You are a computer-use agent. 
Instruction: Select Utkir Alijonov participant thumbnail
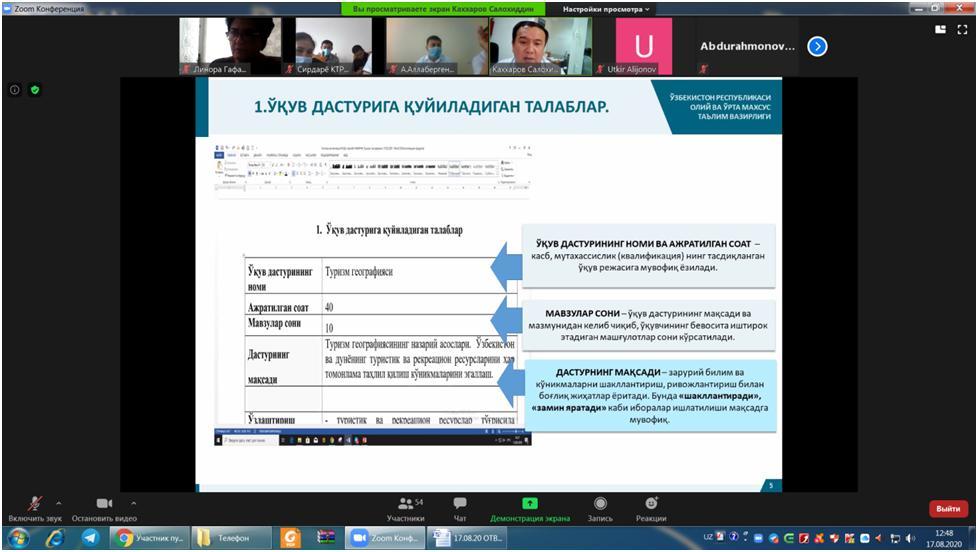644,46
